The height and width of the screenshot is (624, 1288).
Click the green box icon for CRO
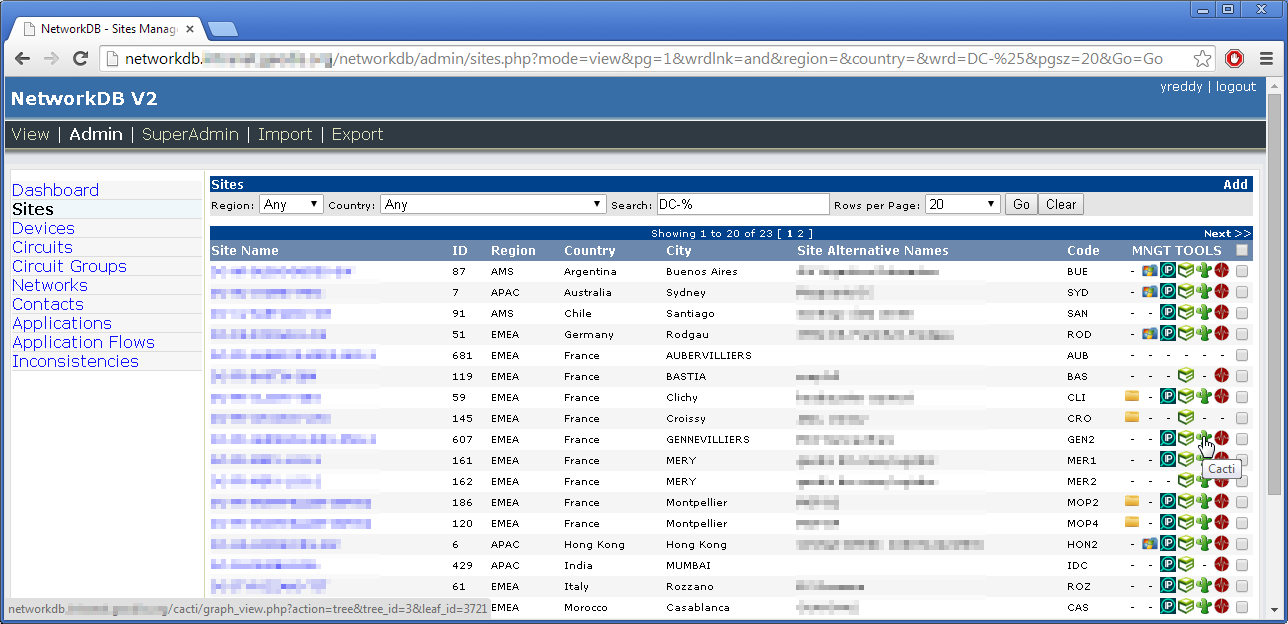[x=1185, y=418]
